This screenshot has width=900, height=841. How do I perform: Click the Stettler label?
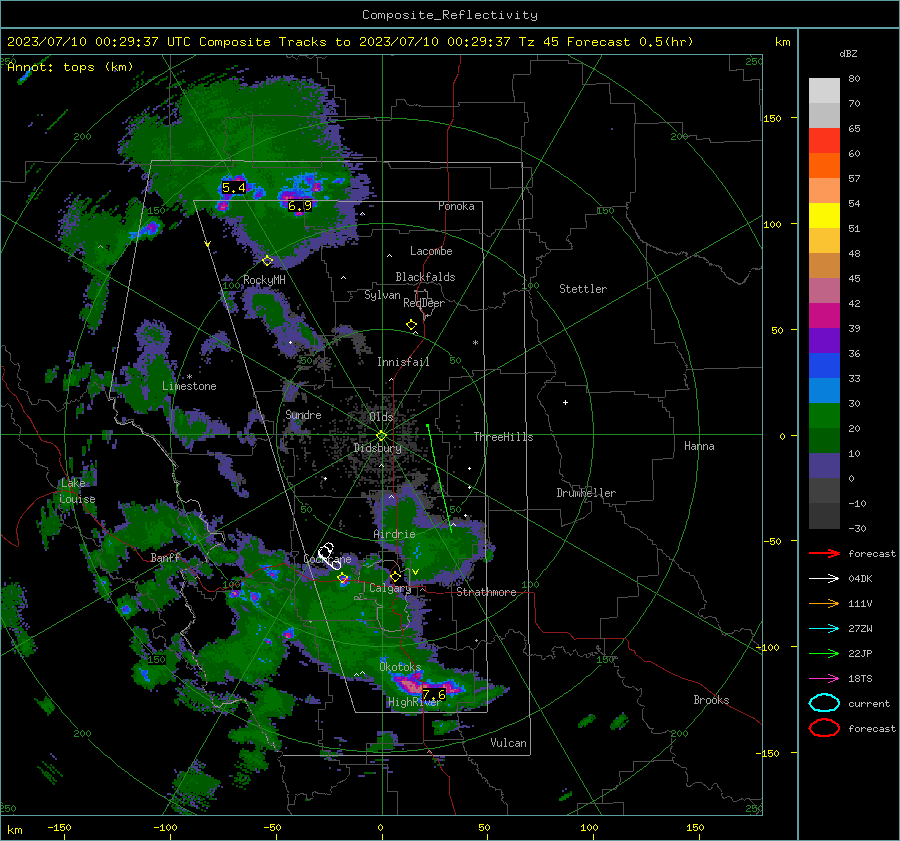pyautogui.click(x=583, y=289)
